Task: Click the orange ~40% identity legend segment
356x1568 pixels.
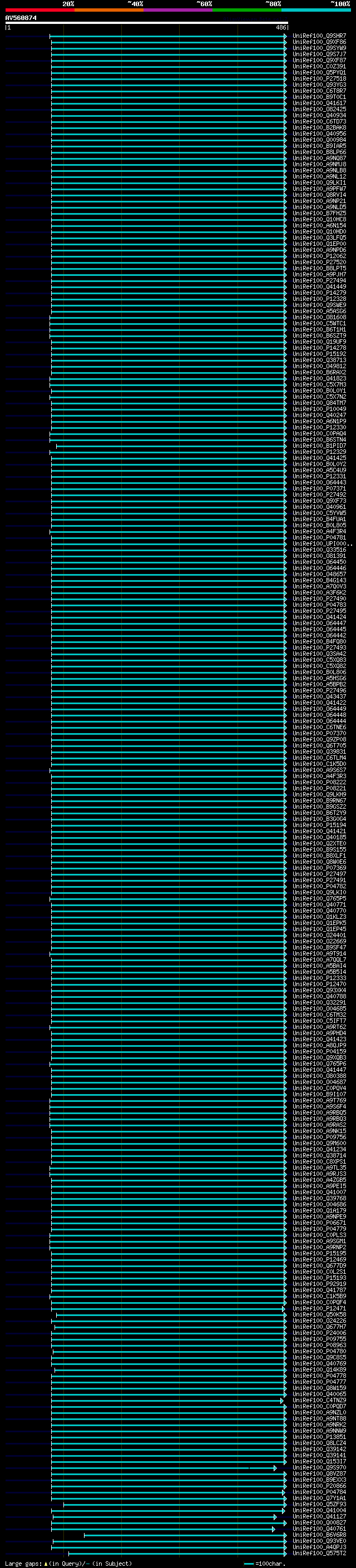Action: tap(109, 10)
